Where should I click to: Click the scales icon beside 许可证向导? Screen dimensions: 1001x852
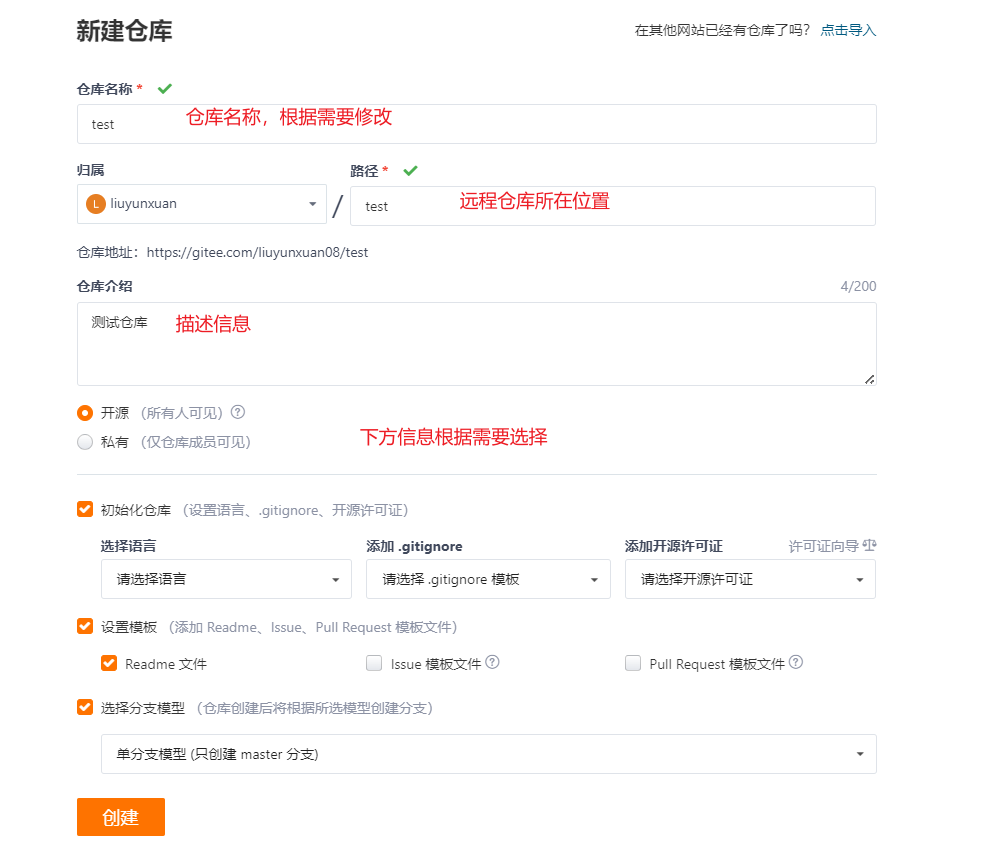click(869, 546)
